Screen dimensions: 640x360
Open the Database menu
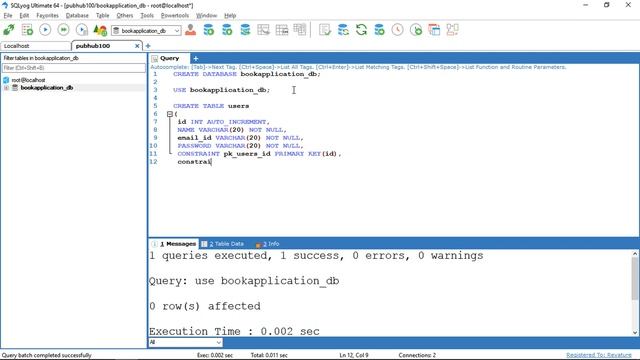(77, 16)
